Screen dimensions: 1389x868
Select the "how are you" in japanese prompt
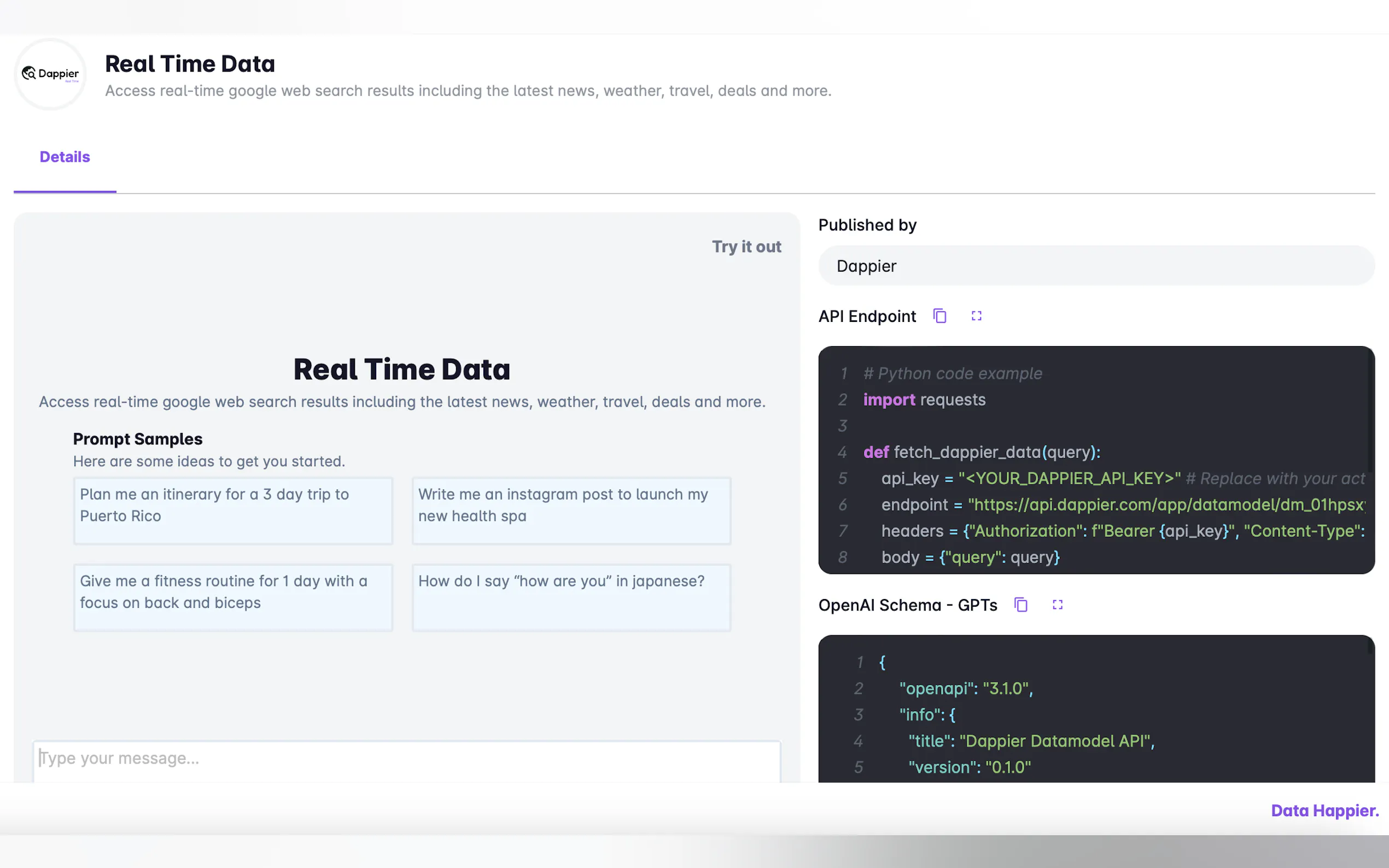coord(571,597)
